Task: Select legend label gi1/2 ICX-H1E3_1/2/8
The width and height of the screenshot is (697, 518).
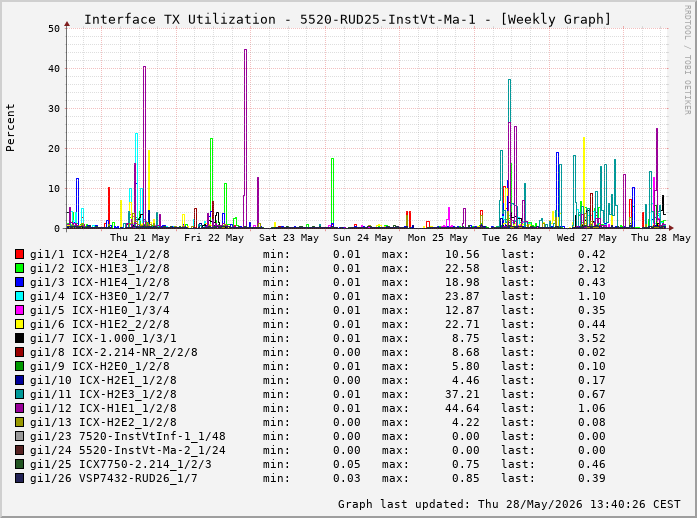Action: (x=100, y=268)
